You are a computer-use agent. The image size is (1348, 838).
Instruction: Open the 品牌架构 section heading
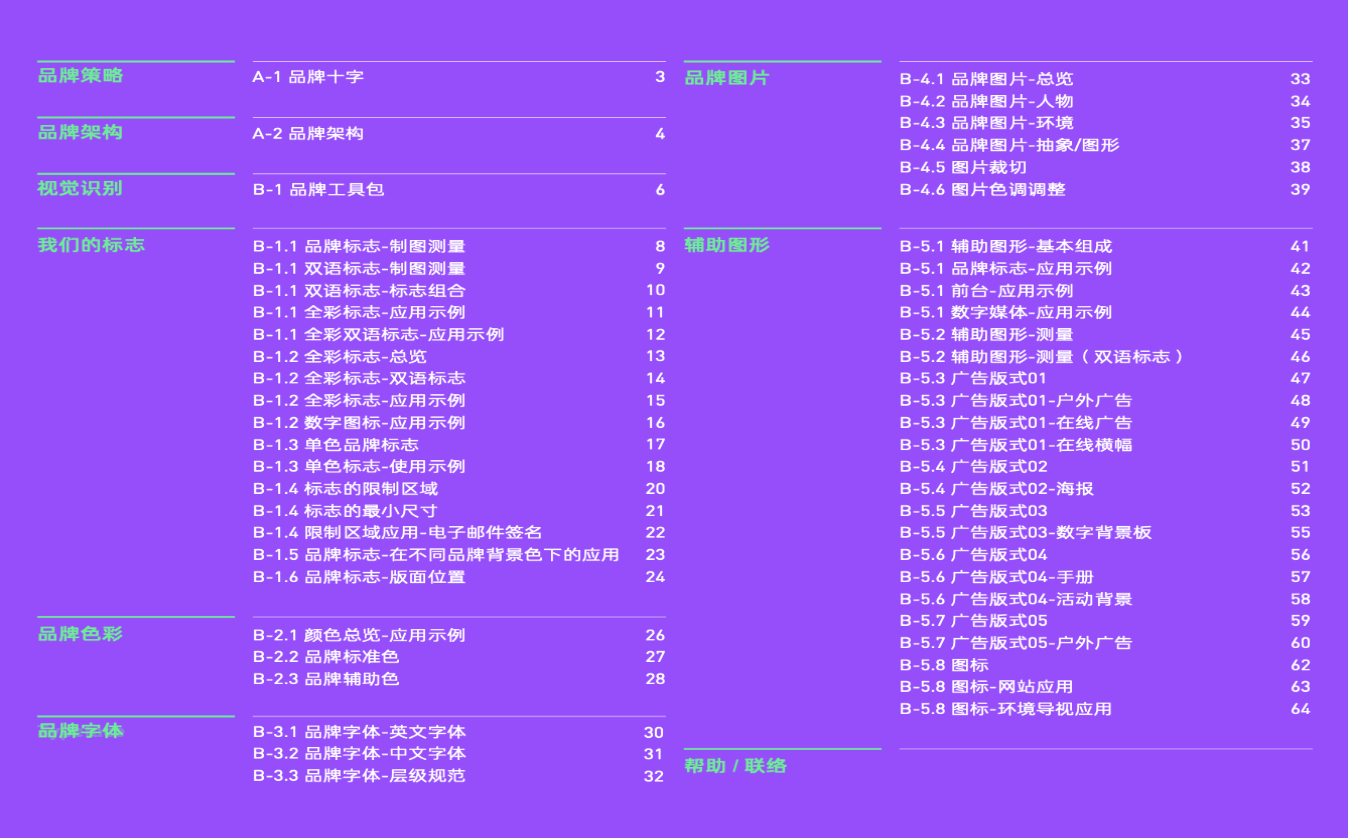80,132
